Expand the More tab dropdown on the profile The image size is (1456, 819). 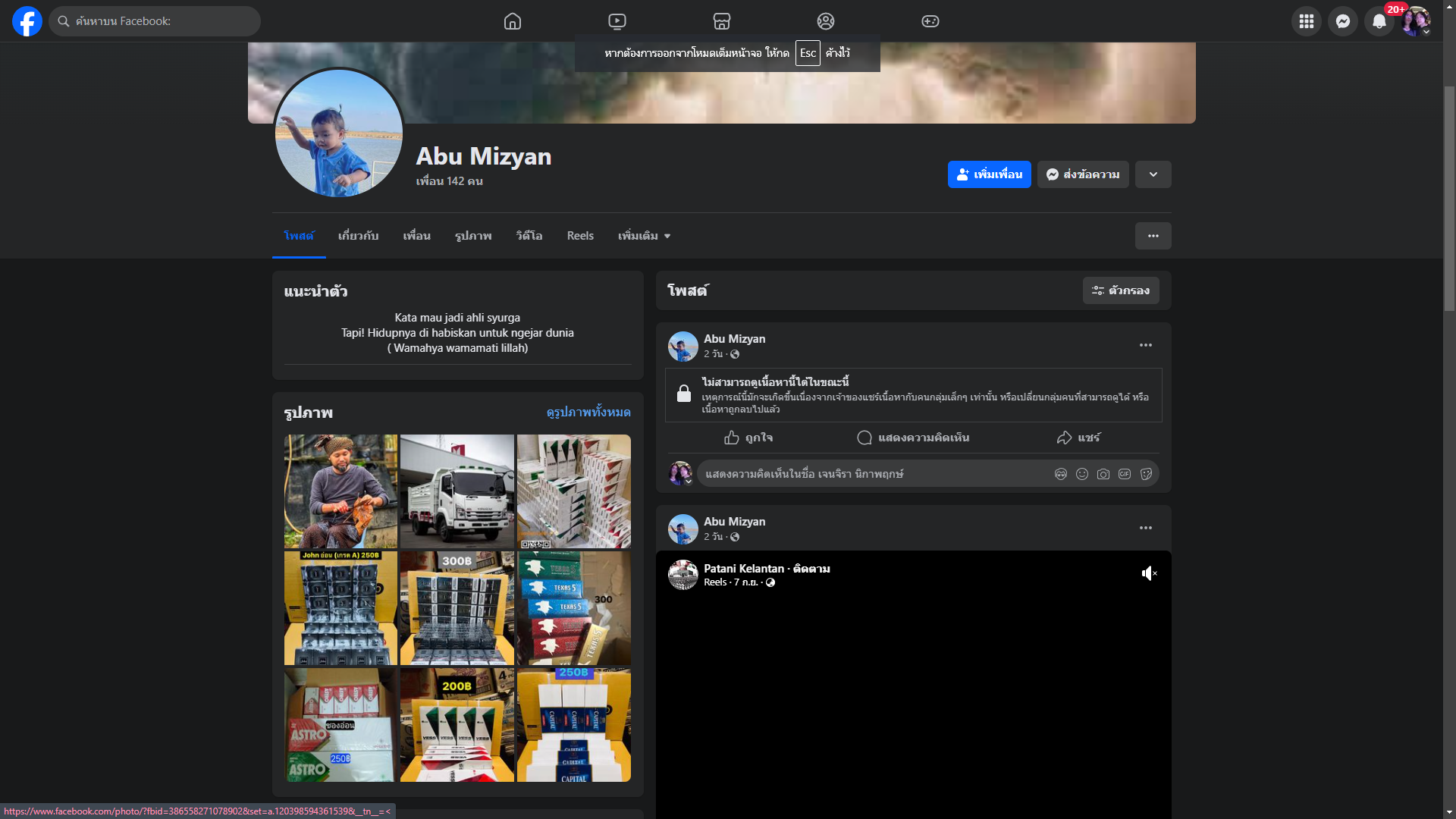tap(644, 236)
